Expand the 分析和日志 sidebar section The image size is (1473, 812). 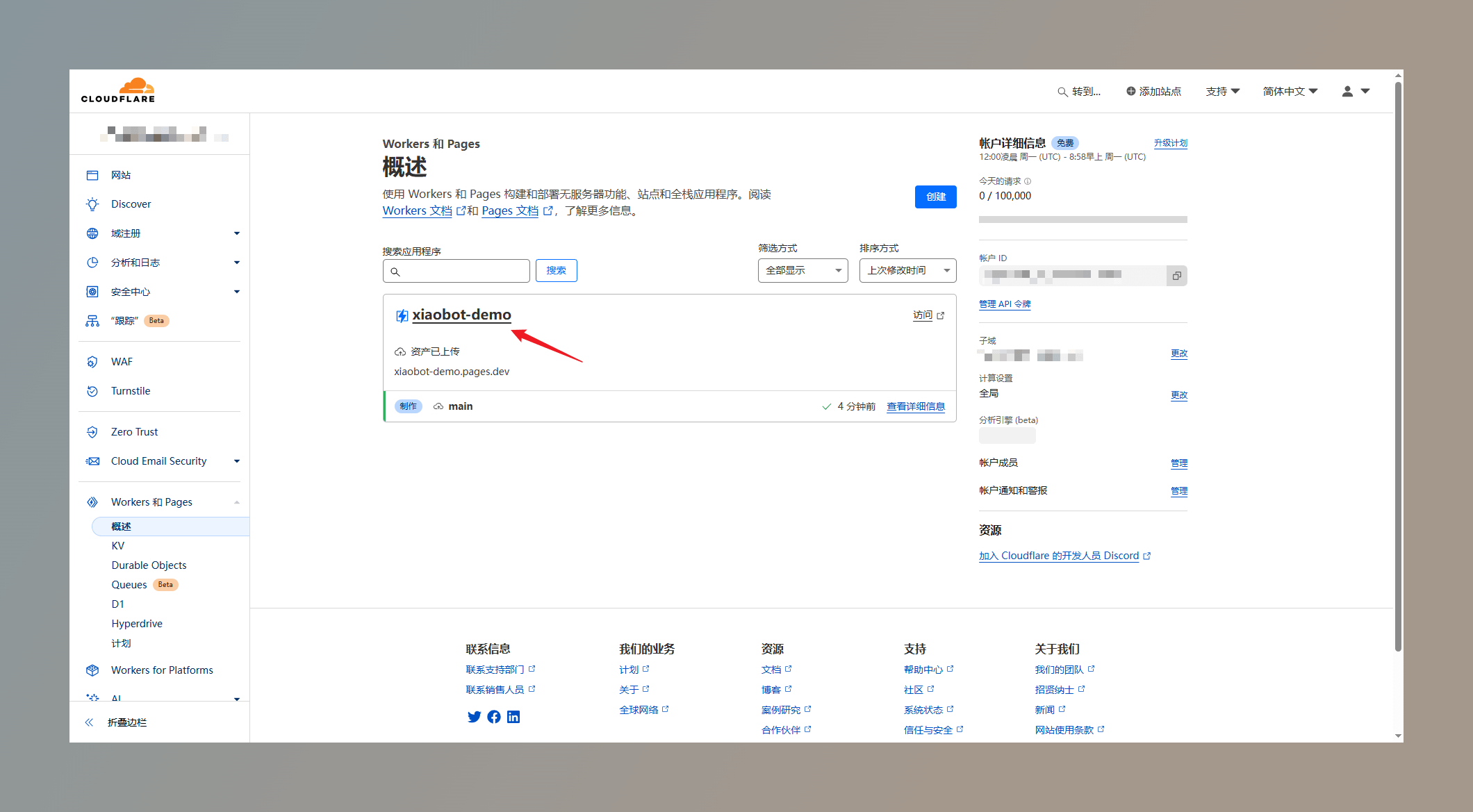(237, 263)
